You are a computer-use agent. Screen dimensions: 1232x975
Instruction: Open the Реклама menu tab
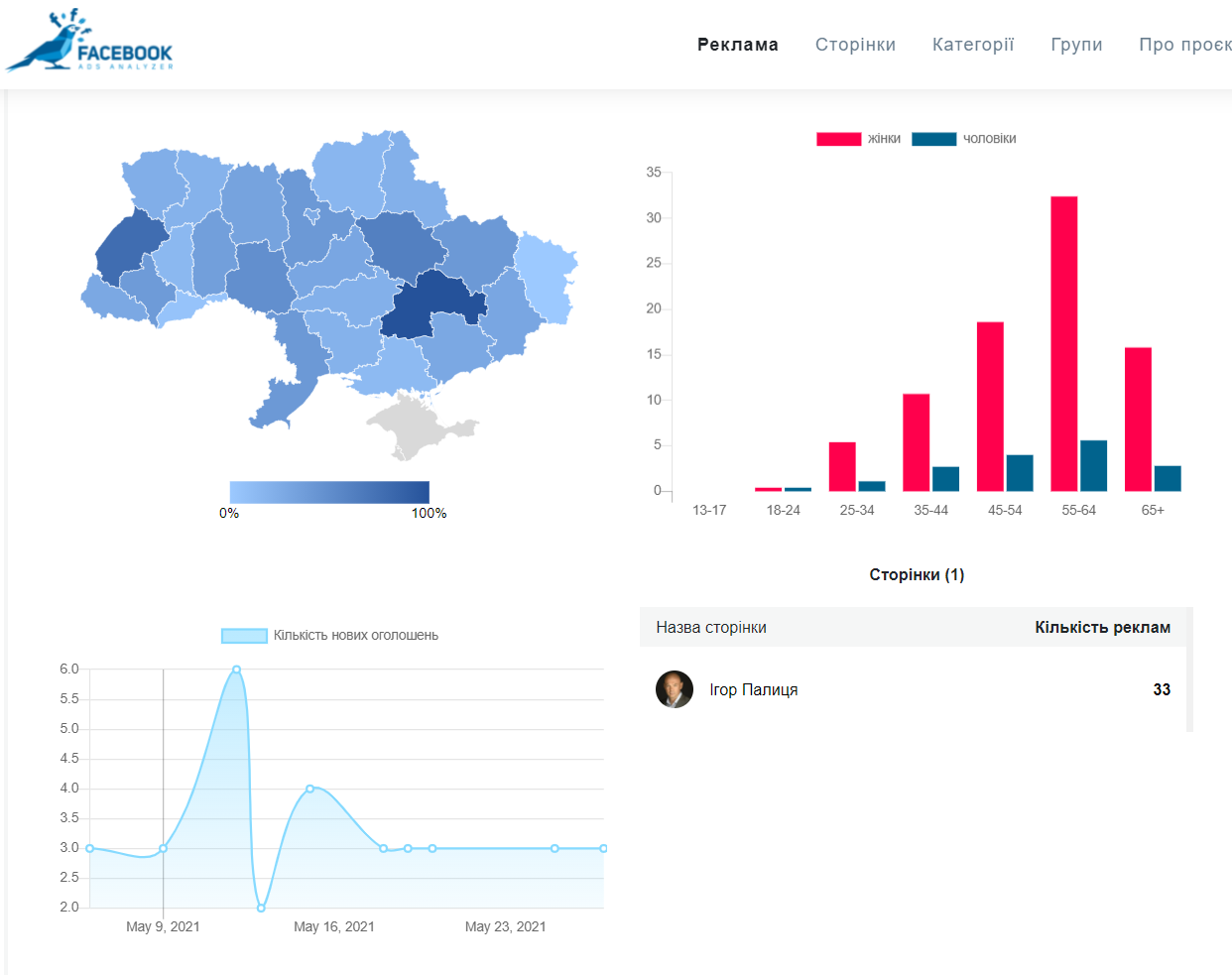[x=737, y=45]
